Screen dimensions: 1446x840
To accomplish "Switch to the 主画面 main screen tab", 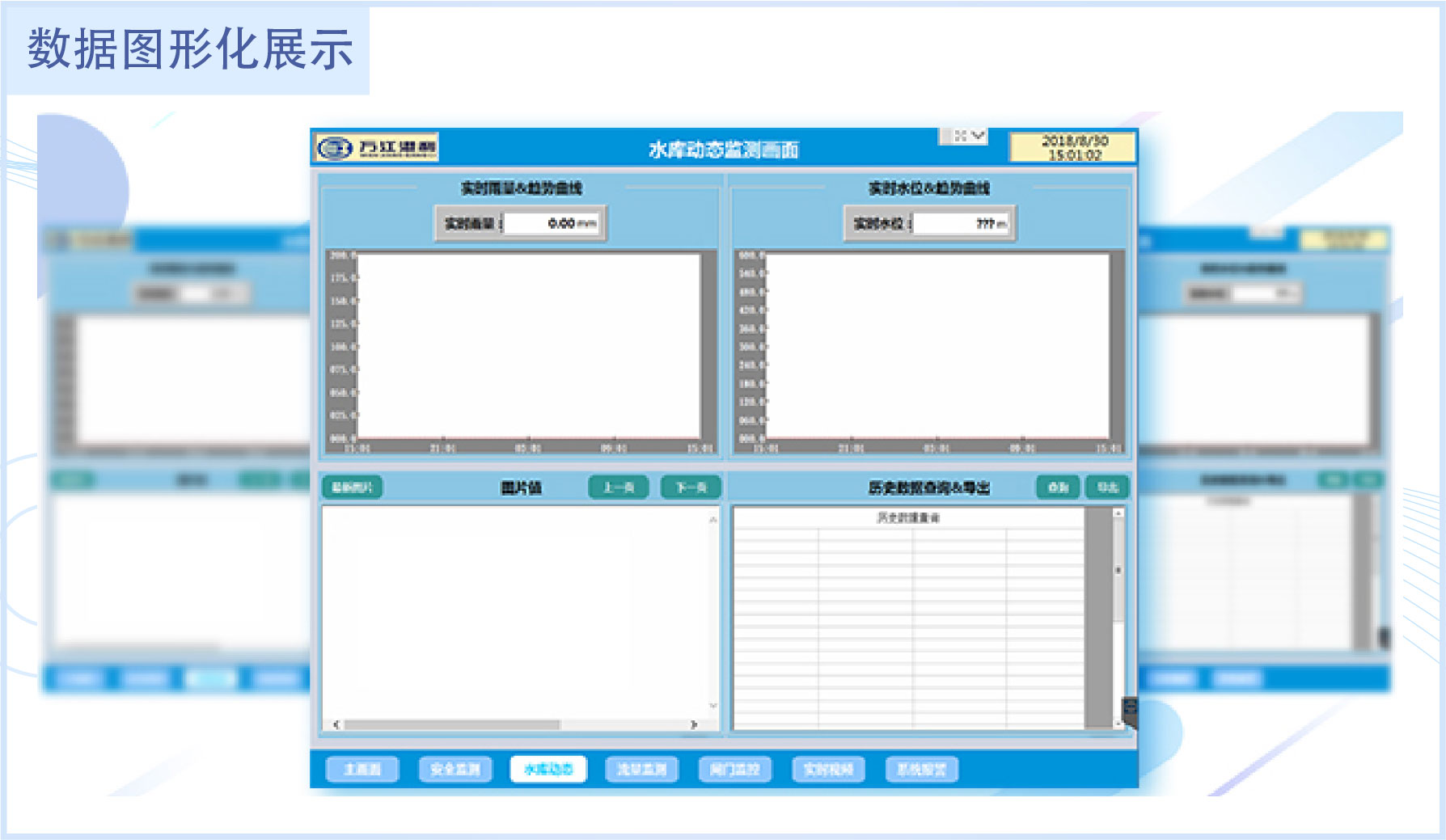I will pos(362,770).
